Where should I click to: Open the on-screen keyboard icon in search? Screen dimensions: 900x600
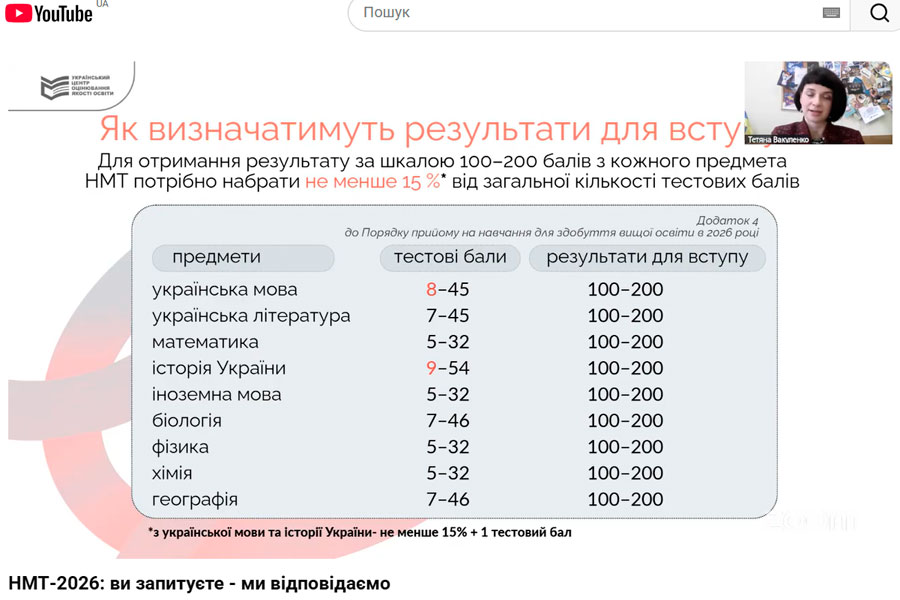point(831,13)
